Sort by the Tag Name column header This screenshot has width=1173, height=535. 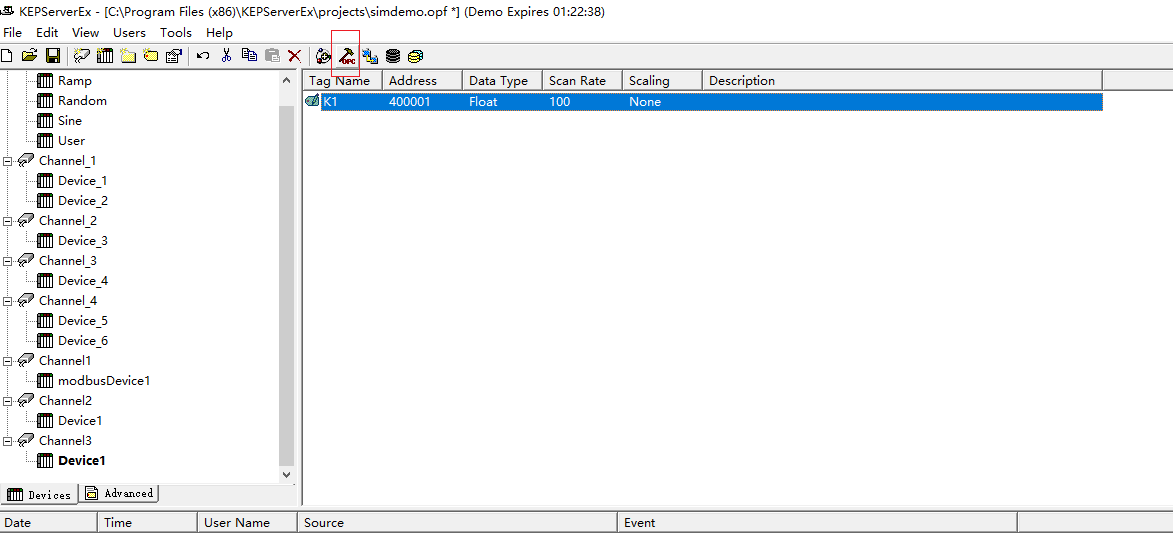pos(343,80)
